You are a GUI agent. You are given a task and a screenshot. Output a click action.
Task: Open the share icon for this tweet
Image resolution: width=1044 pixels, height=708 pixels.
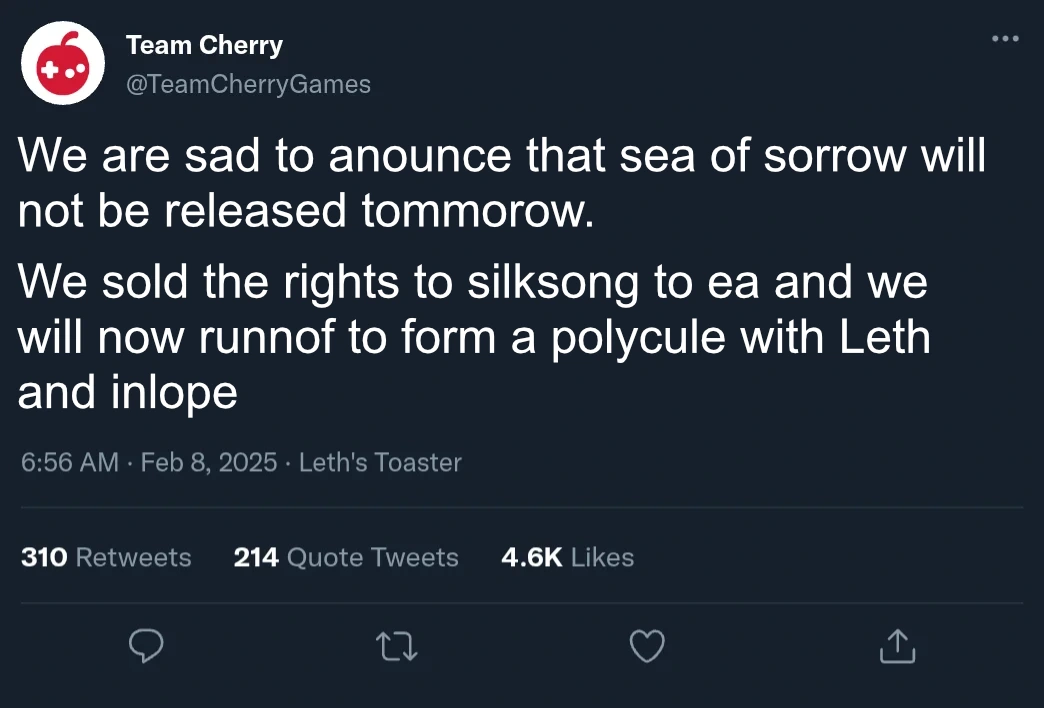pos(897,647)
